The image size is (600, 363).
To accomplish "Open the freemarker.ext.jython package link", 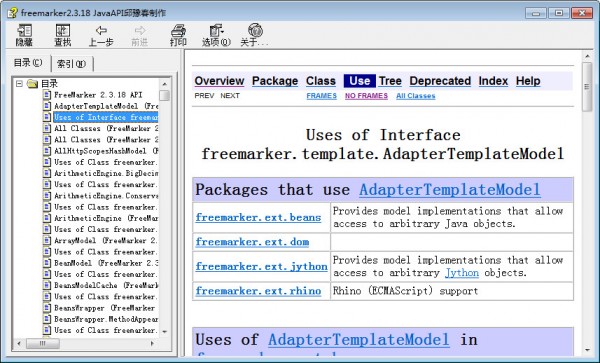I will click(x=262, y=266).
